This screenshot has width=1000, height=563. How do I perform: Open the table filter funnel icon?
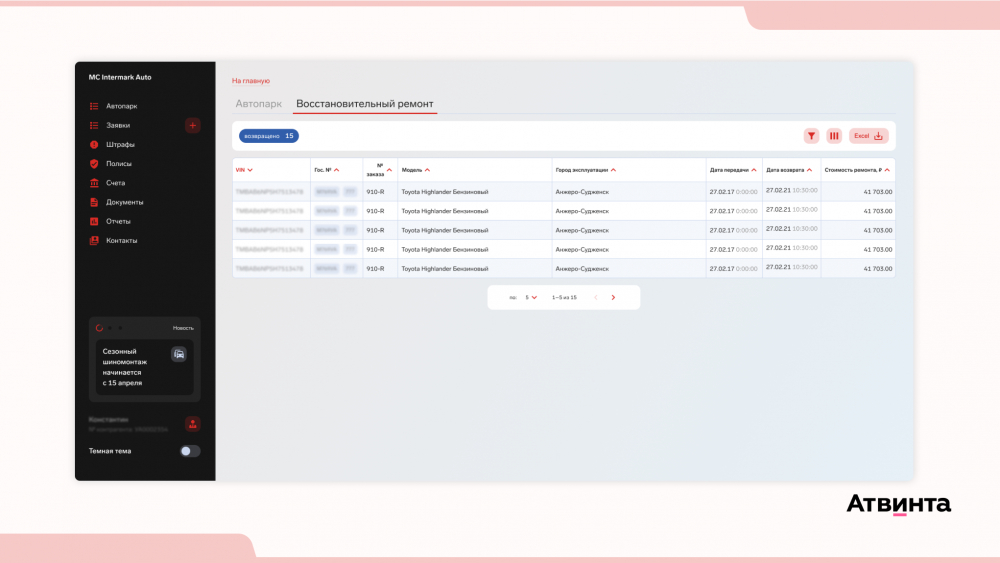point(811,136)
